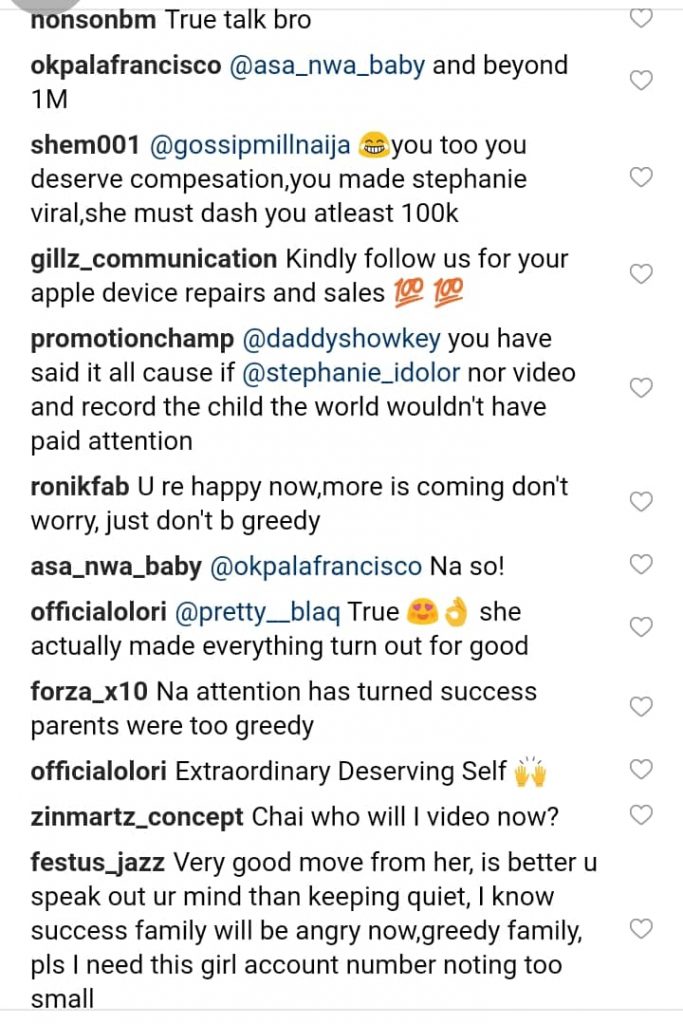Heart the "Extraordinary Deserving Self" comment
The height and width of the screenshot is (1024, 683).
[x=641, y=770]
